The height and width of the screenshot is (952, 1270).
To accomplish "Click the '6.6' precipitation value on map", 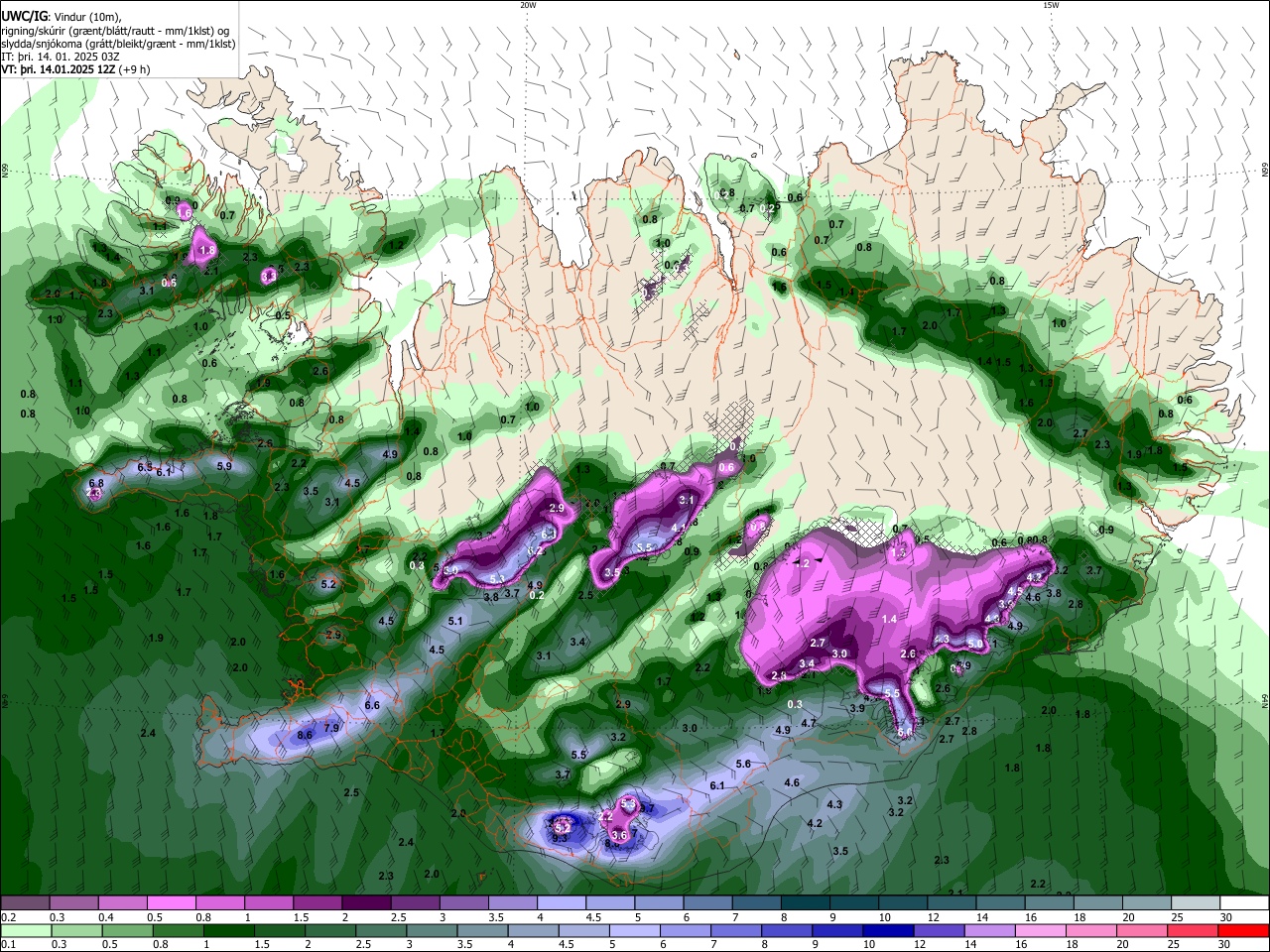I will pyautogui.click(x=372, y=705).
